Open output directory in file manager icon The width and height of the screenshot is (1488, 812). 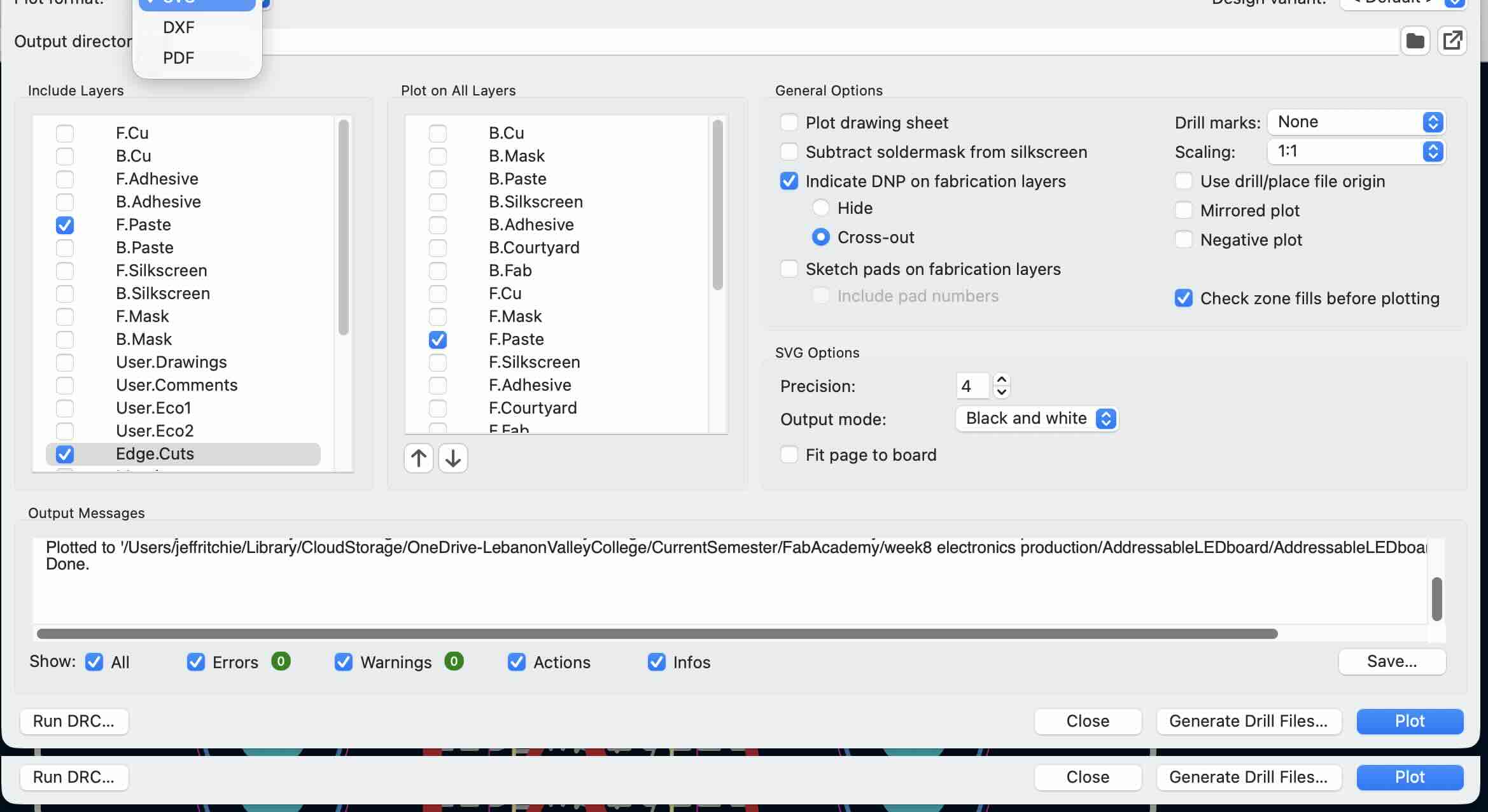(x=1452, y=41)
